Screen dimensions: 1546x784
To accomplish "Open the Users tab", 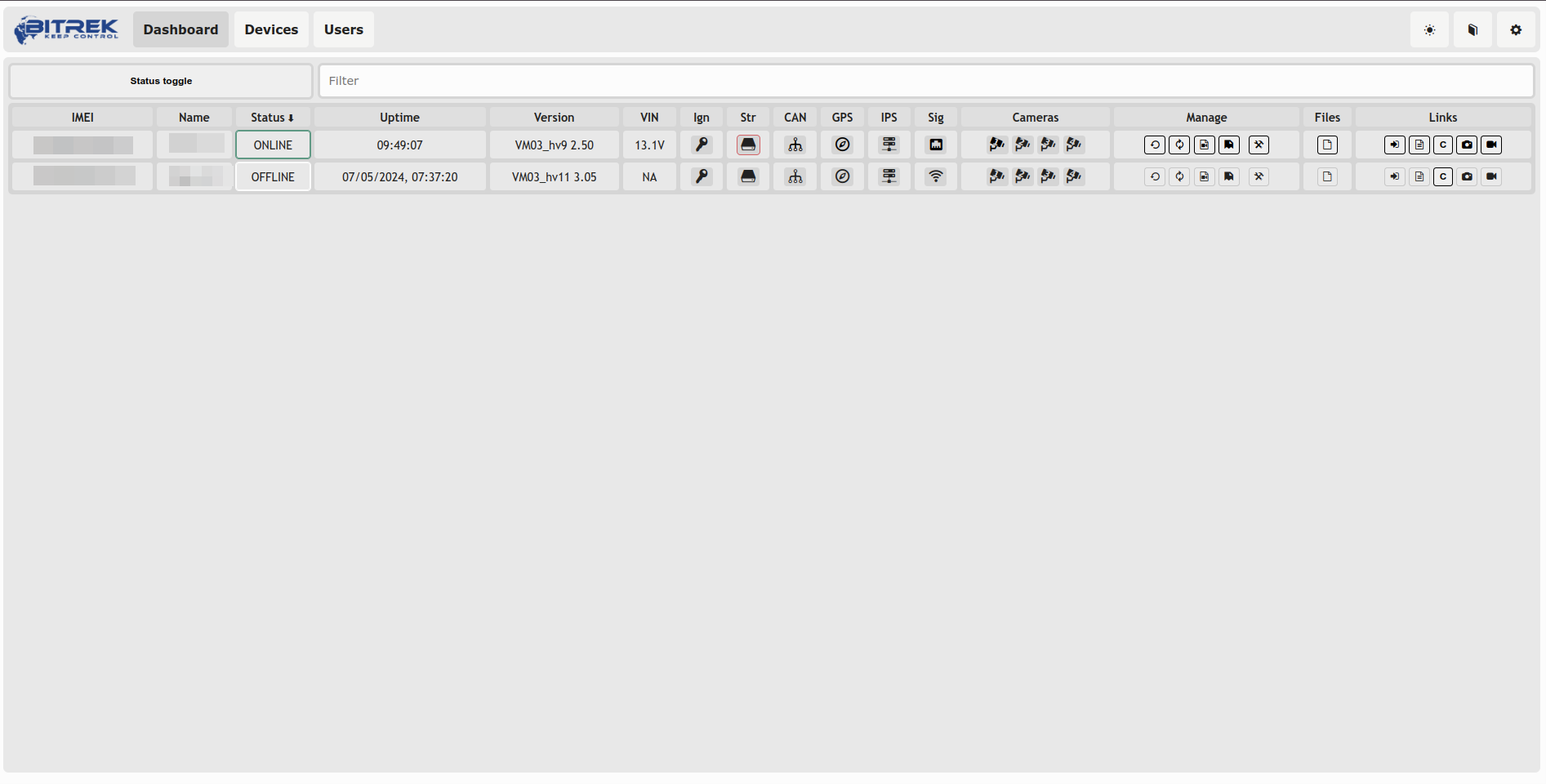I will point(343,29).
